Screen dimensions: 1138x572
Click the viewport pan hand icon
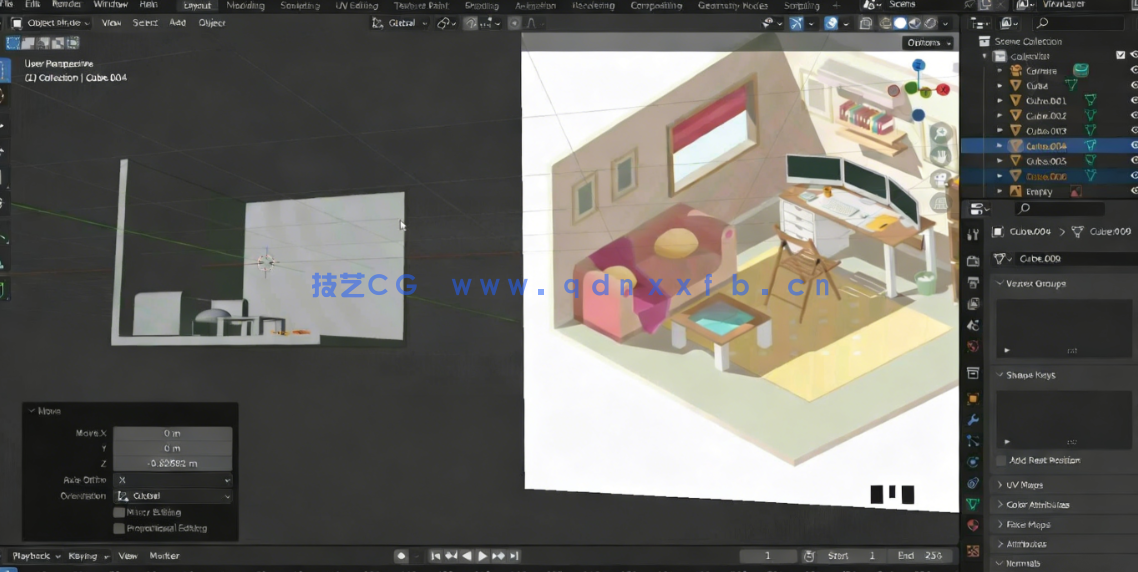pyautogui.click(x=941, y=155)
